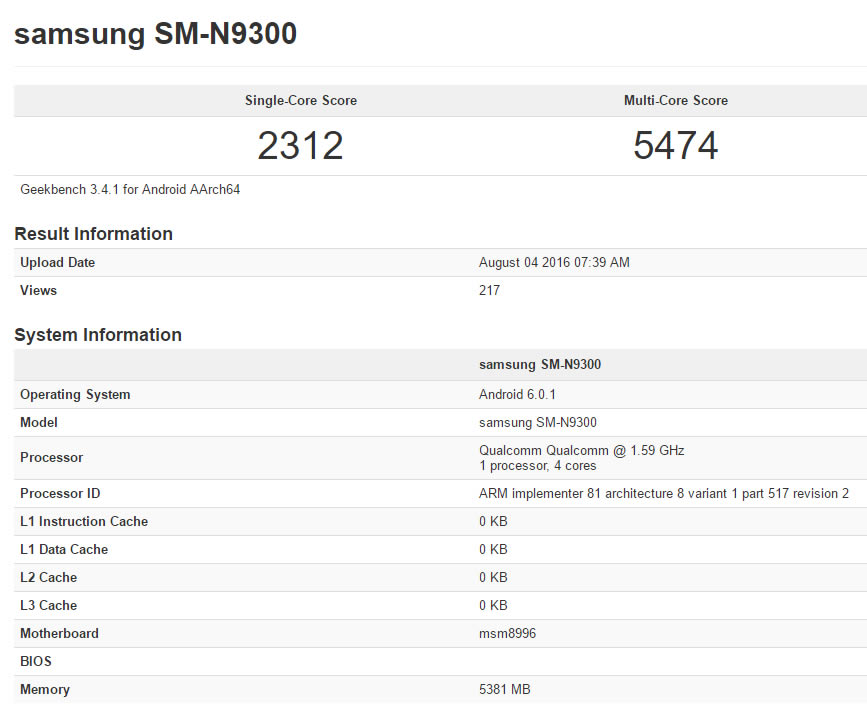Click the Views count 217
Image resolution: width=867 pixels, height=715 pixels.
pos(489,291)
